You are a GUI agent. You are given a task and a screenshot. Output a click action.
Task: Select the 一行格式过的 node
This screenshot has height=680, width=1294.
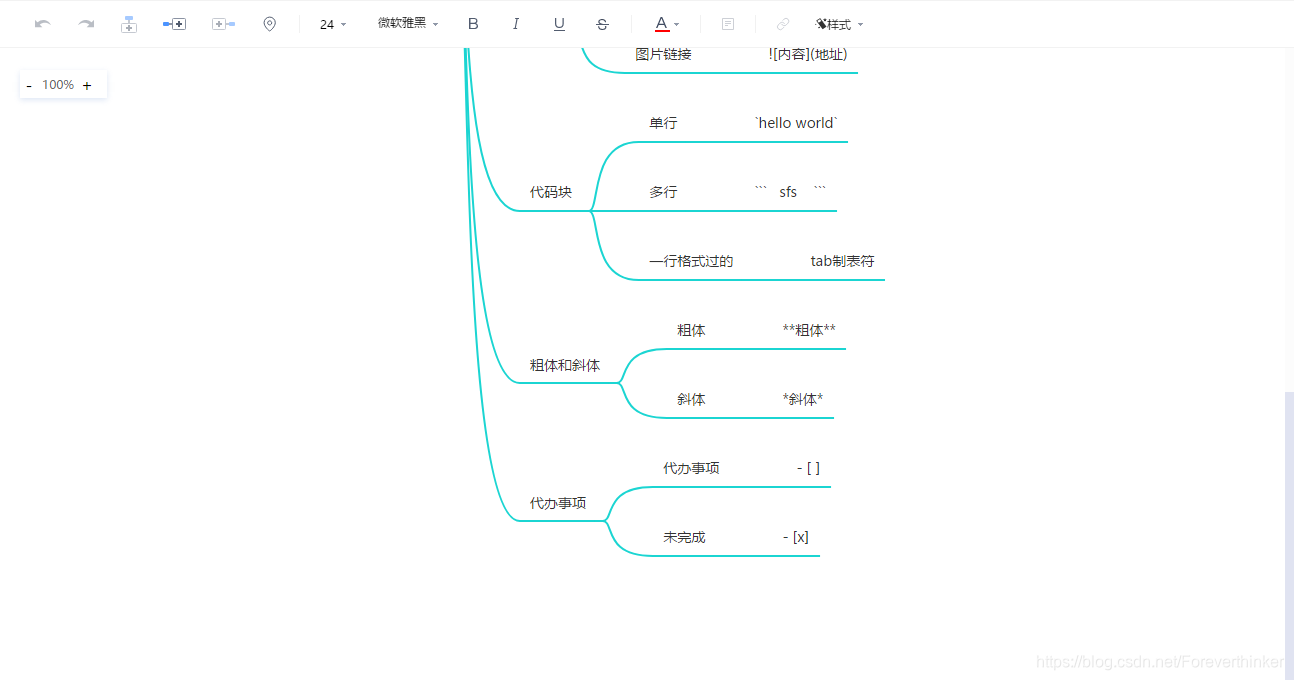pyautogui.click(x=691, y=261)
